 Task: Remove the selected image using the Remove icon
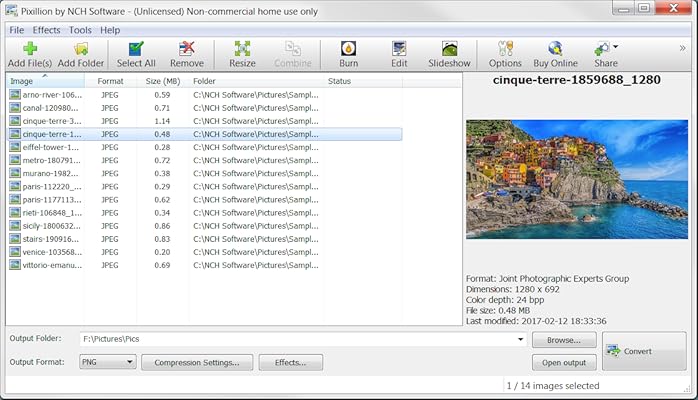click(x=187, y=48)
